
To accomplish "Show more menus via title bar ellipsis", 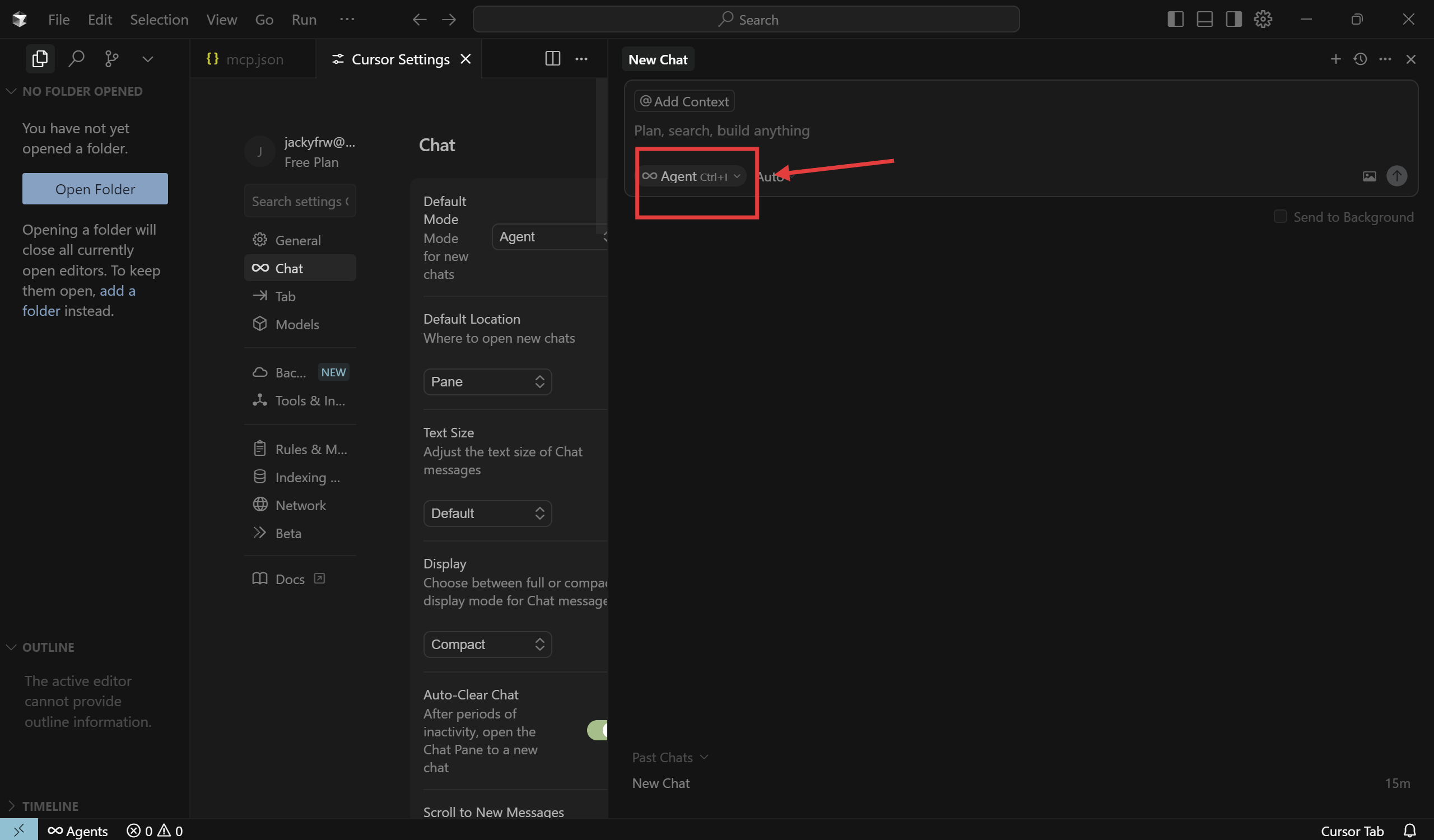I will (347, 19).
